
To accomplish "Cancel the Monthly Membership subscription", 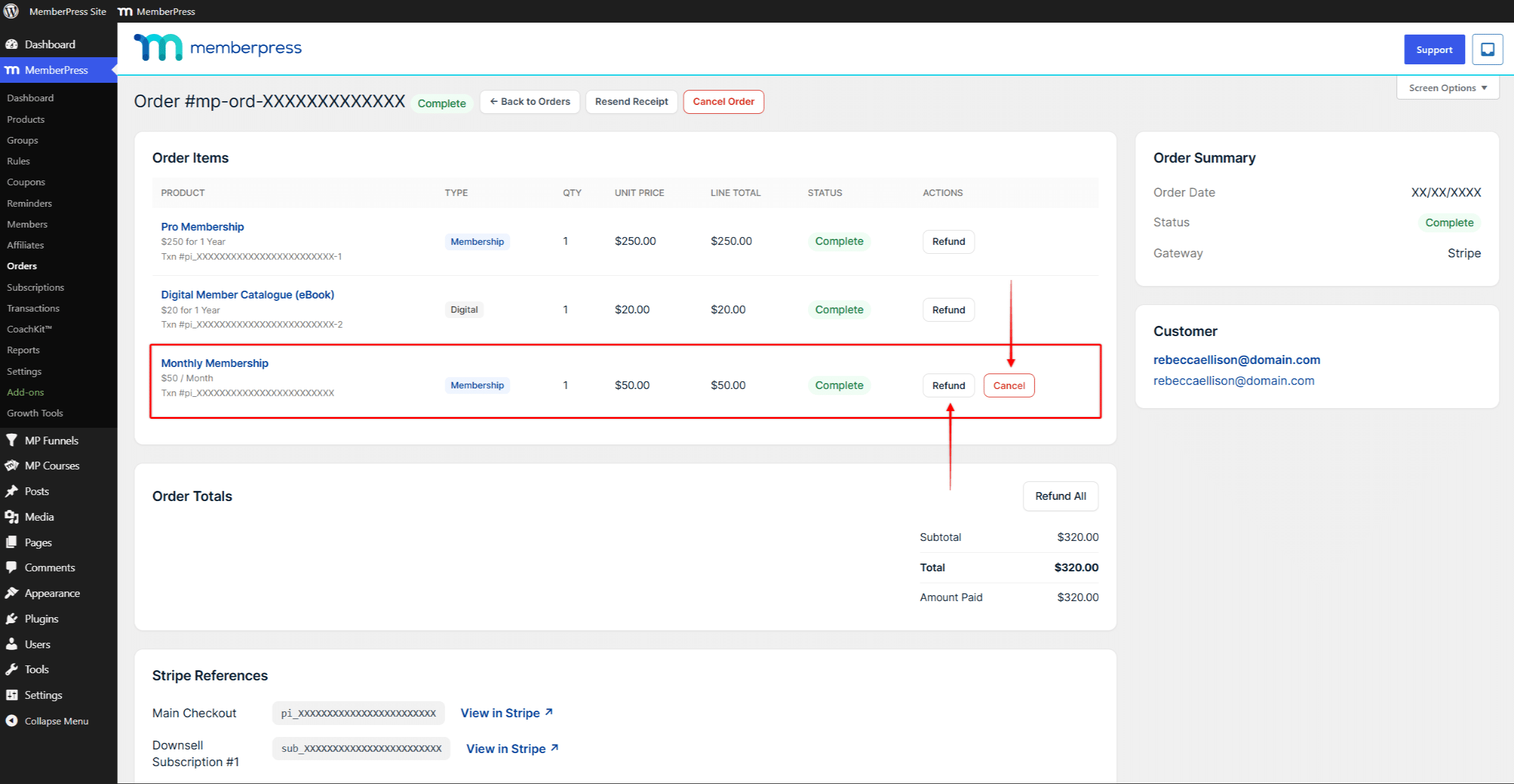I will (x=1009, y=385).
